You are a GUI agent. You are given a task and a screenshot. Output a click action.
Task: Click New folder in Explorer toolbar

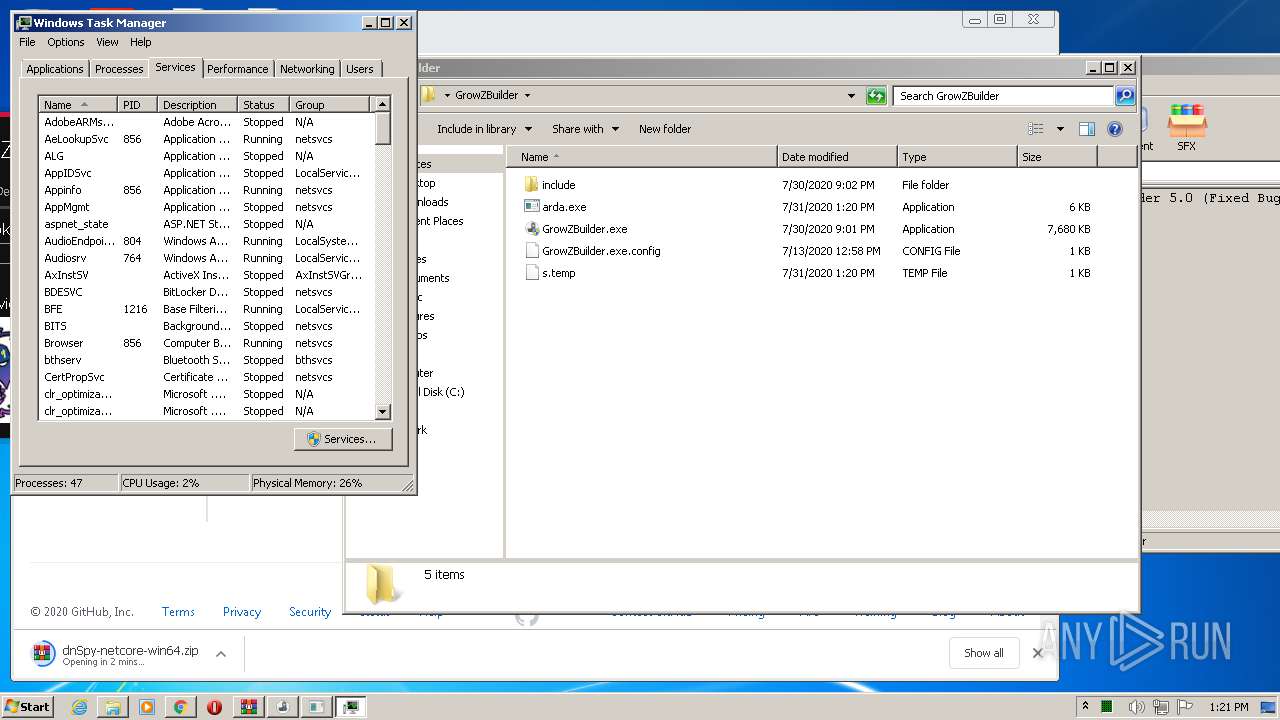click(x=665, y=129)
